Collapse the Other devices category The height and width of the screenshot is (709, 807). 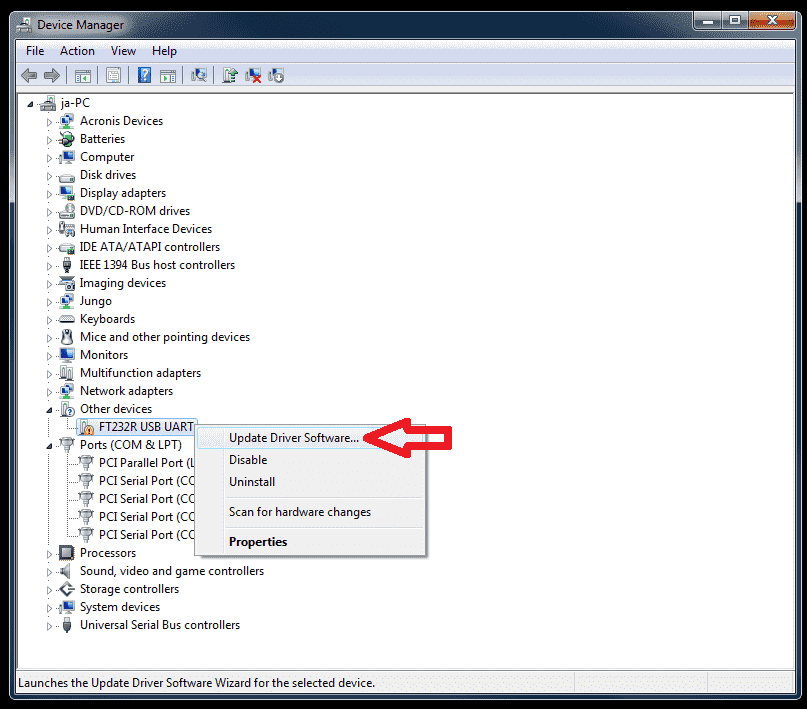pyautogui.click(x=49, y=409)
